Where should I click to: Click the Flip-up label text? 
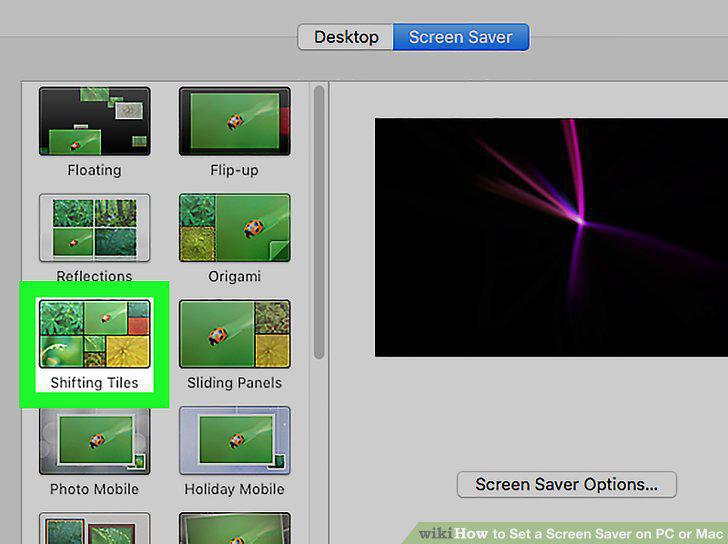[234, 170]
